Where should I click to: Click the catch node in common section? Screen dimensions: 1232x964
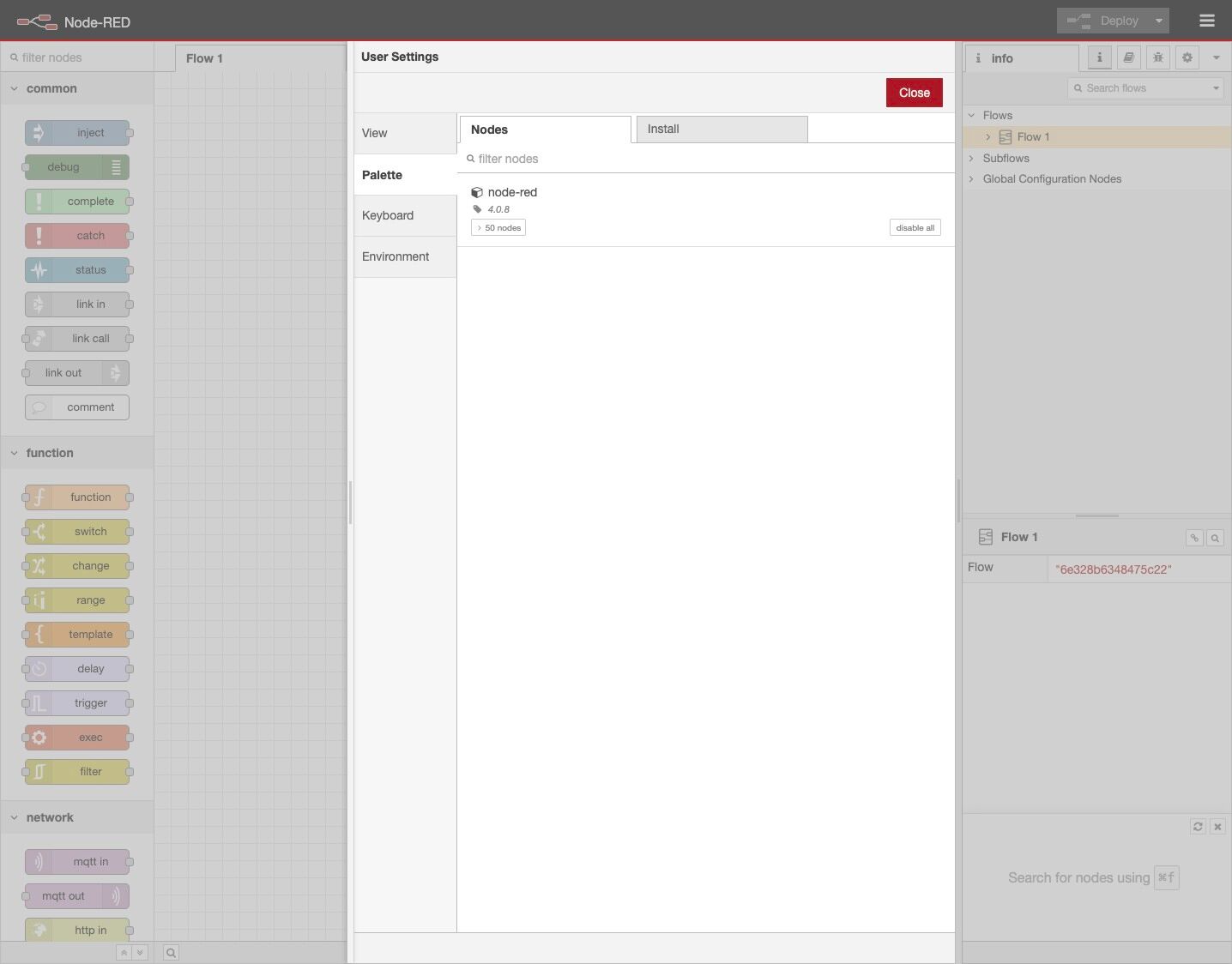pos(78,235)
